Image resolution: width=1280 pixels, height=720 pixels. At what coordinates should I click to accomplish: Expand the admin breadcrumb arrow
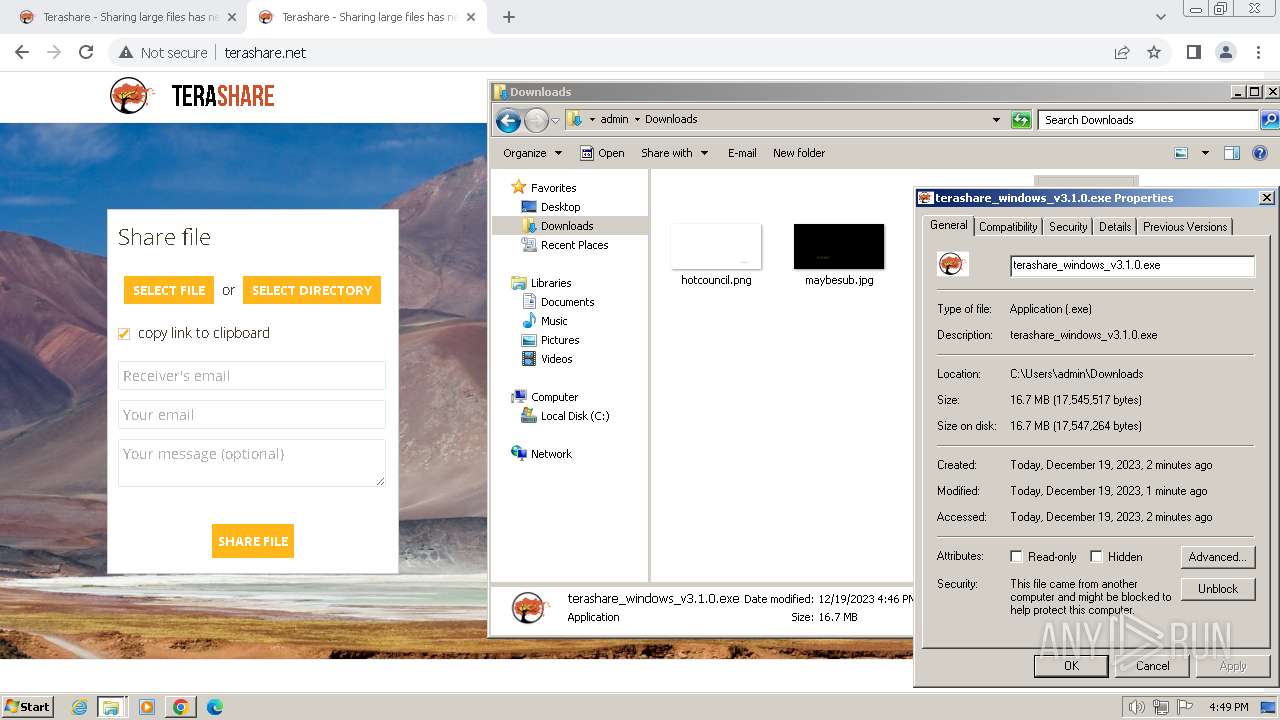click(637, 119)
